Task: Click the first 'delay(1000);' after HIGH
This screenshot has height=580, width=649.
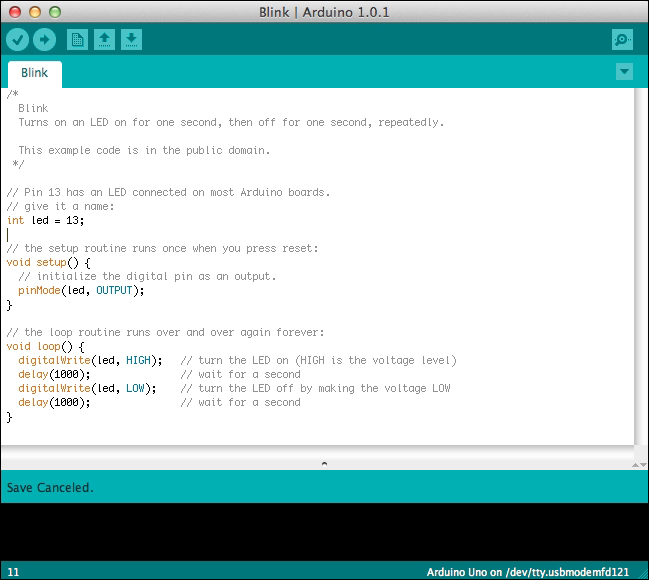Action: pos(54,375)
